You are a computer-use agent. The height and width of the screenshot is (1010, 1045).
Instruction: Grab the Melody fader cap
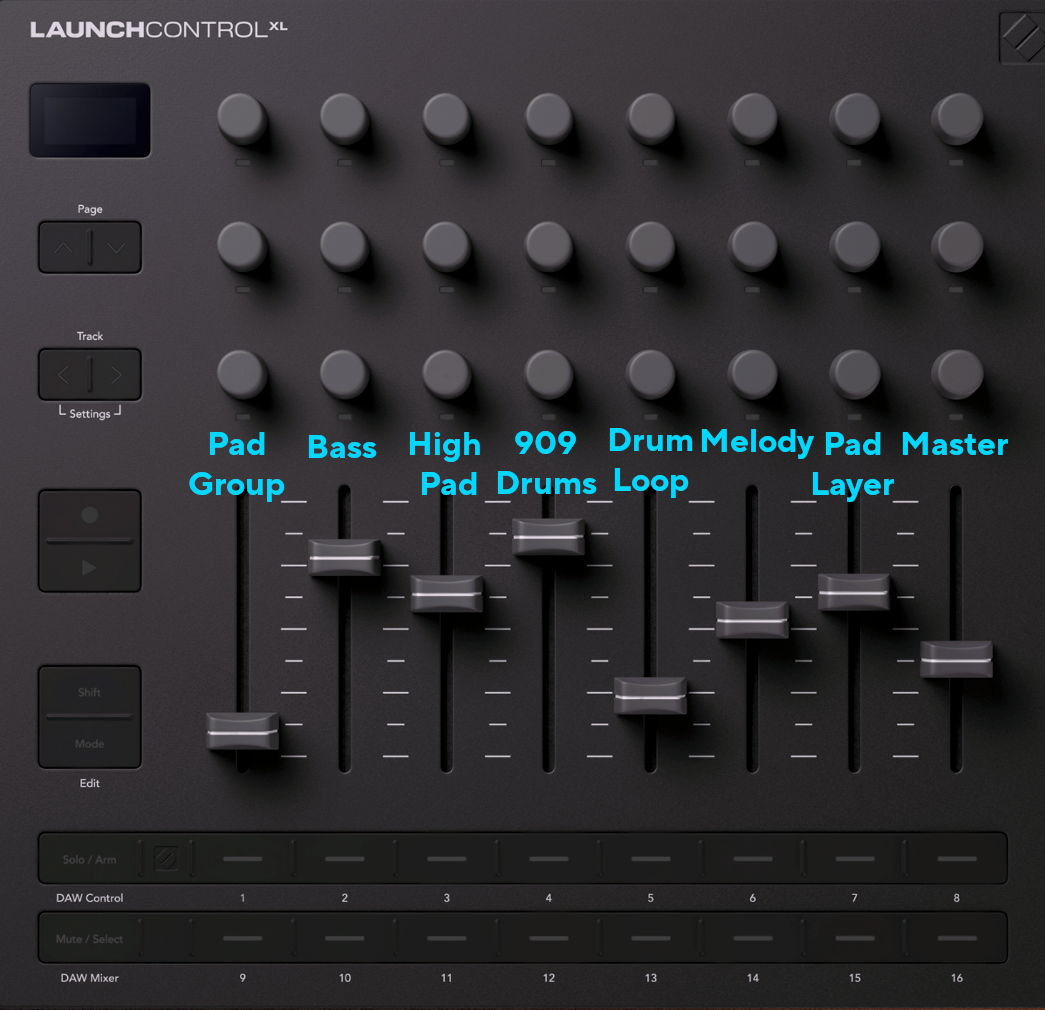[x=752, y=620]
